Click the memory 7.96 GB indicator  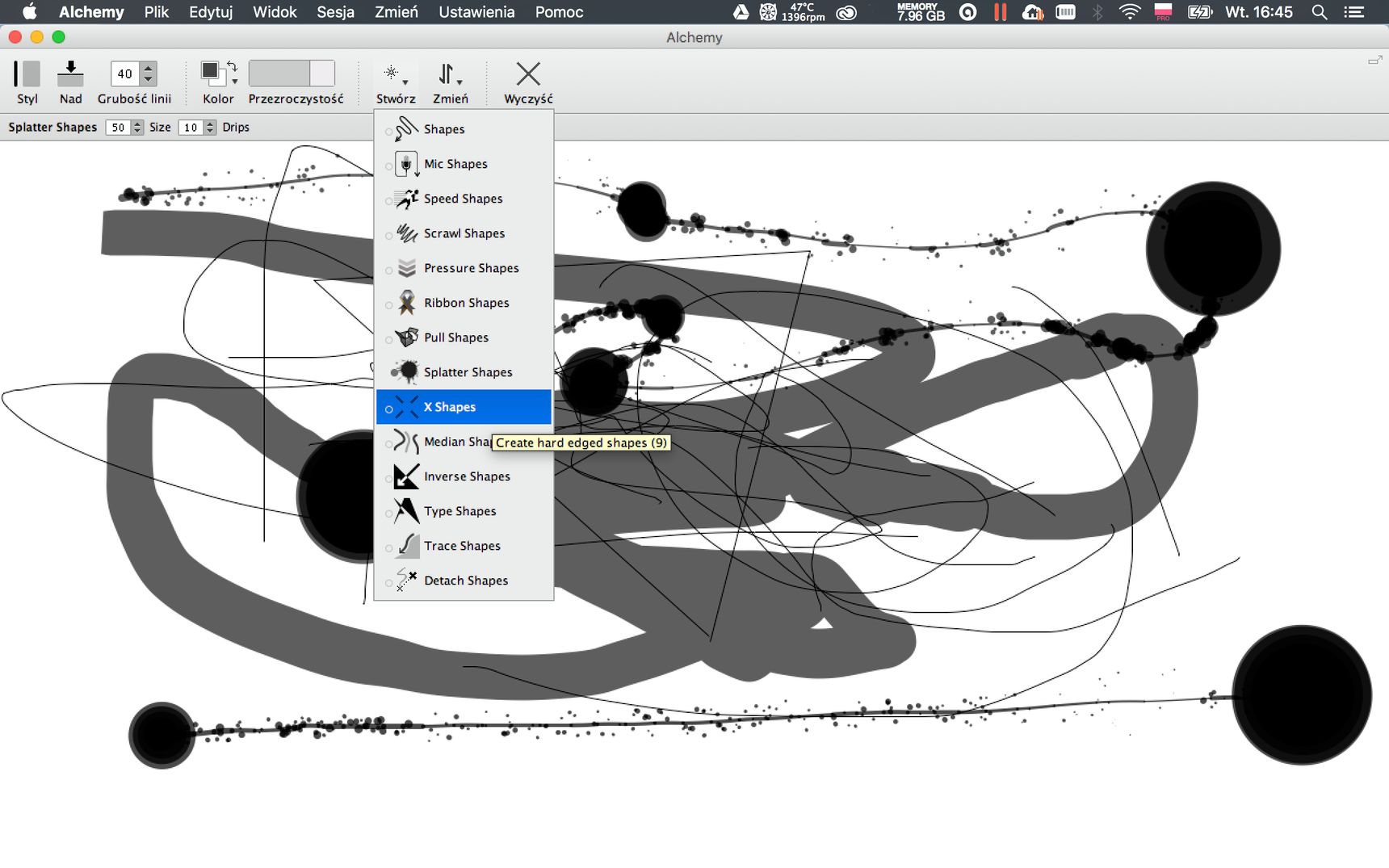pos(920,12)
